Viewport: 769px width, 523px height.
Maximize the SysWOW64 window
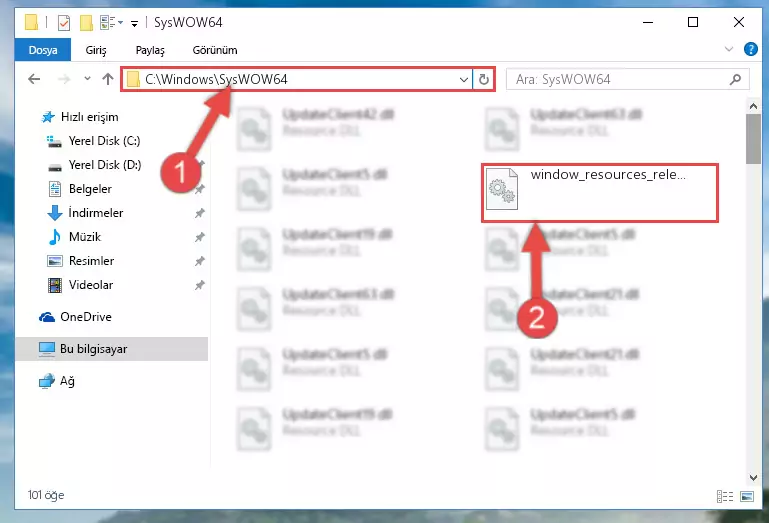click(693, 23)
